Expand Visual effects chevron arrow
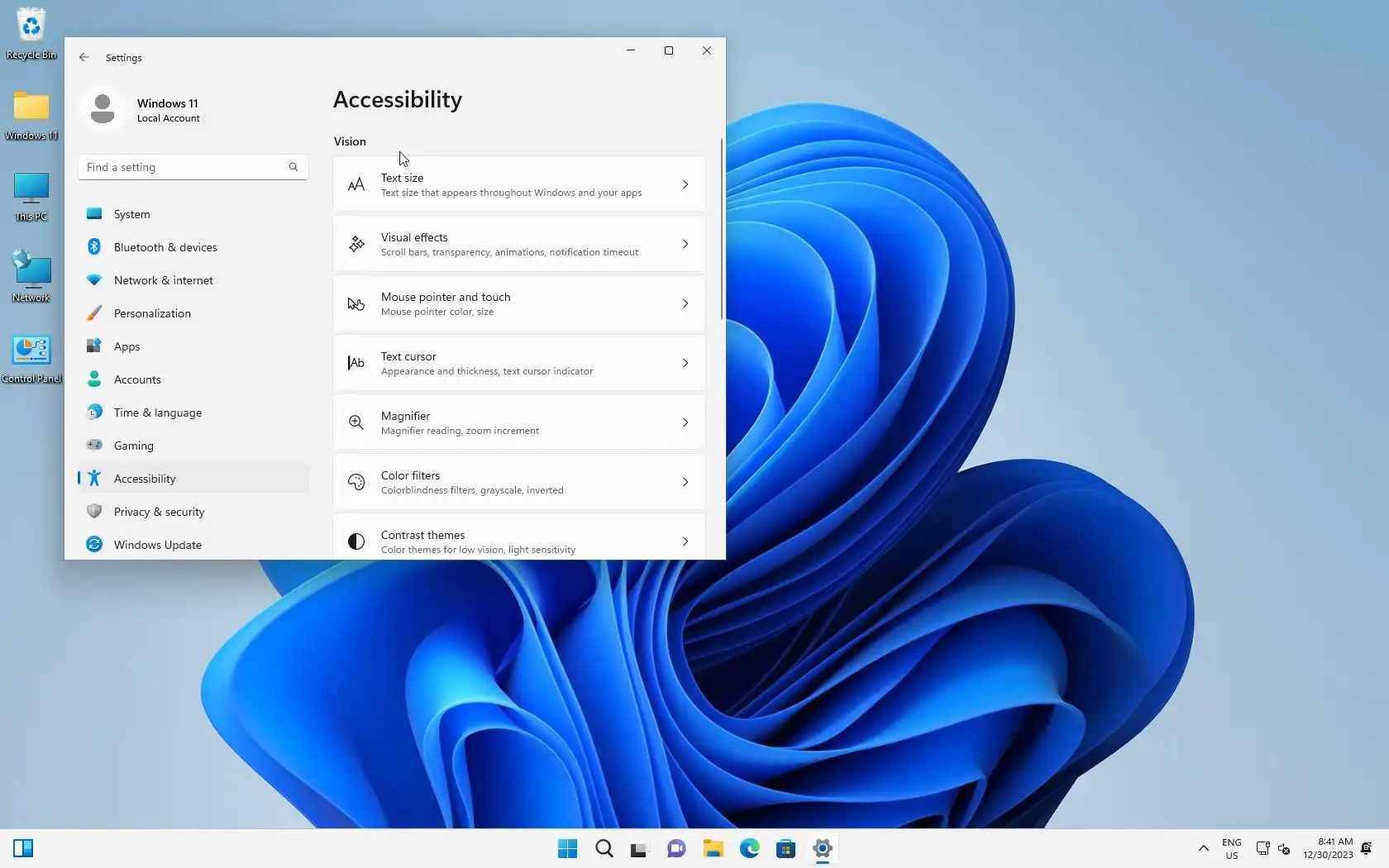1389x868 pixels. tap(685, 245)
